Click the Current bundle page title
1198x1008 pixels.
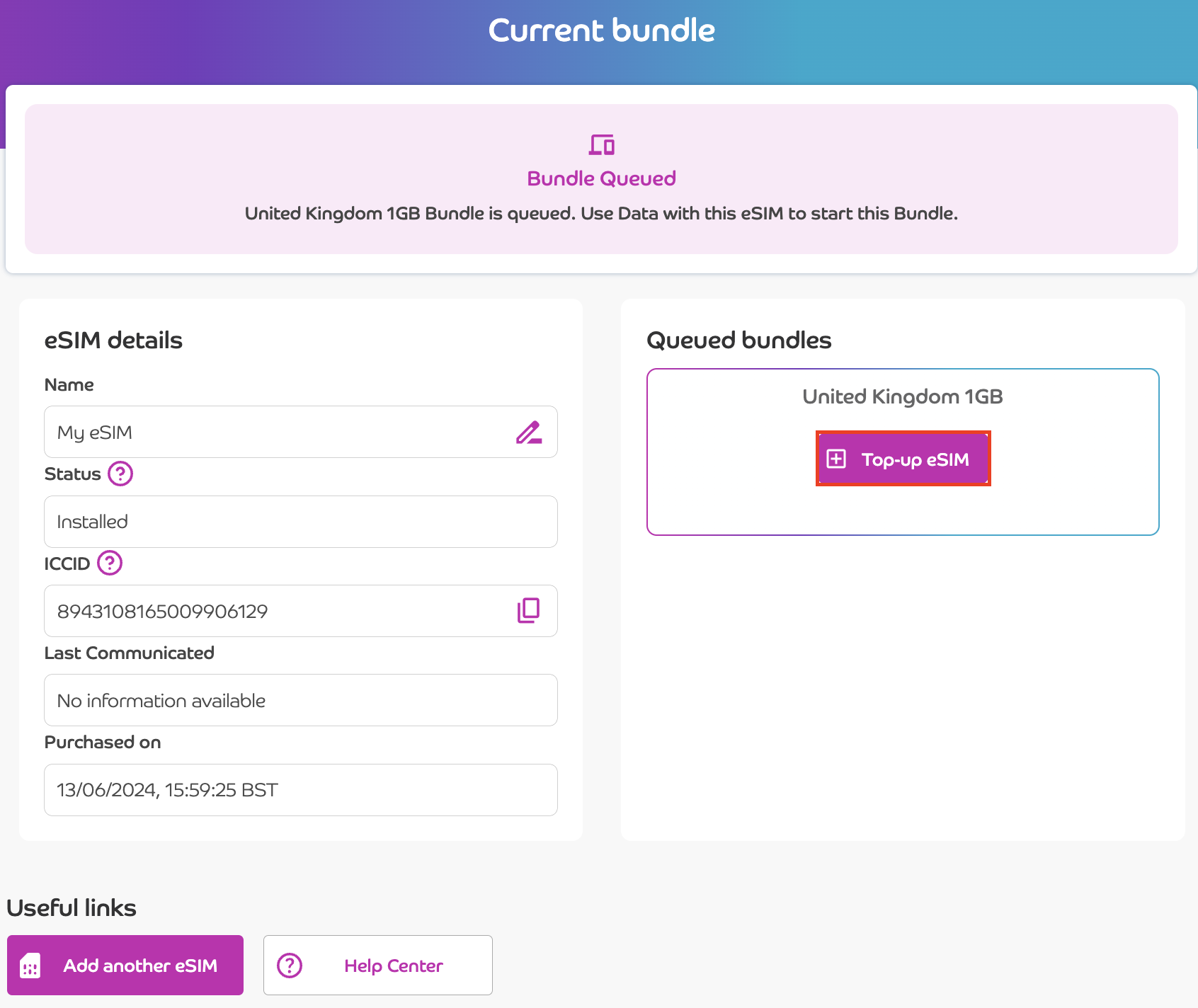pos(601,30)
